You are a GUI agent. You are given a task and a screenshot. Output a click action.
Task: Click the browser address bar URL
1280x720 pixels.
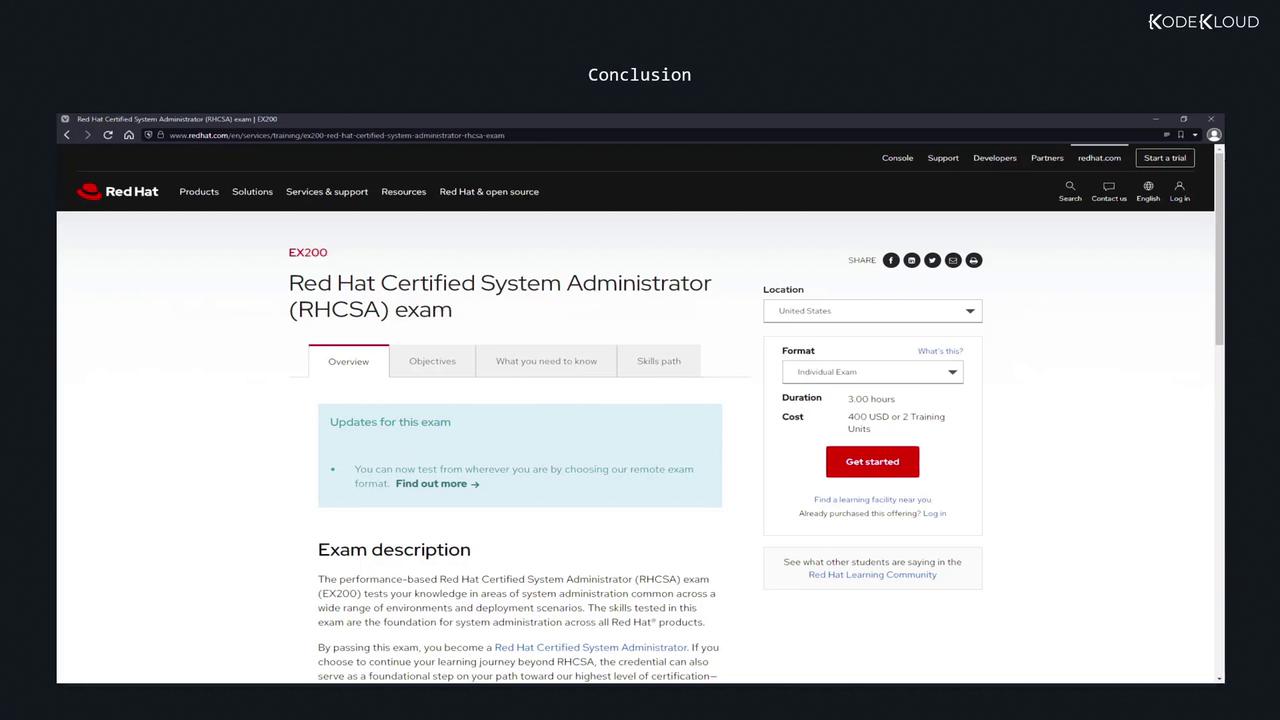(x=337, y=135)
